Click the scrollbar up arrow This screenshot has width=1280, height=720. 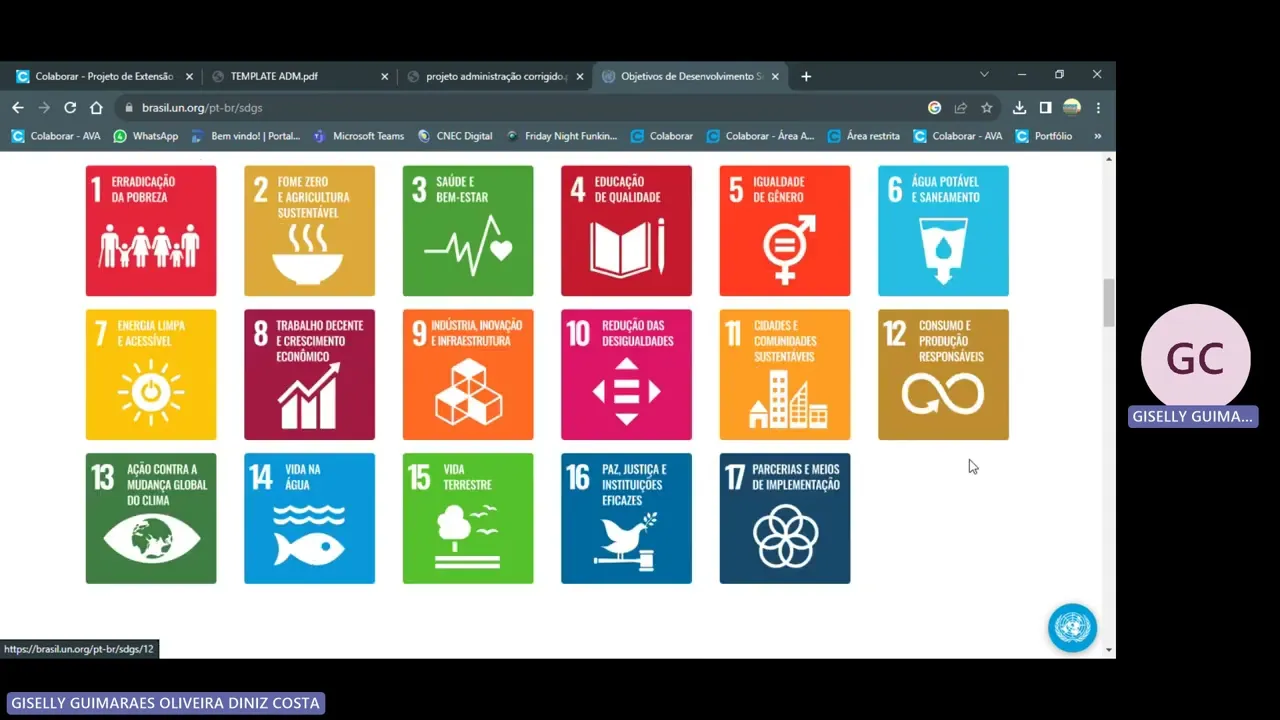click(1108, 160)
